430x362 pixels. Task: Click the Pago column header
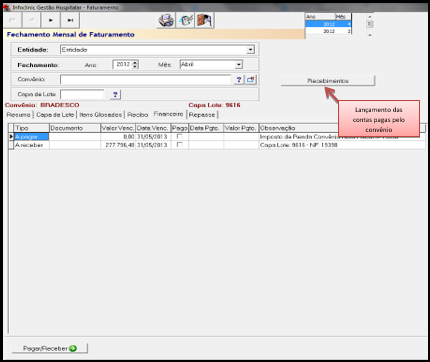coord(180,128)
